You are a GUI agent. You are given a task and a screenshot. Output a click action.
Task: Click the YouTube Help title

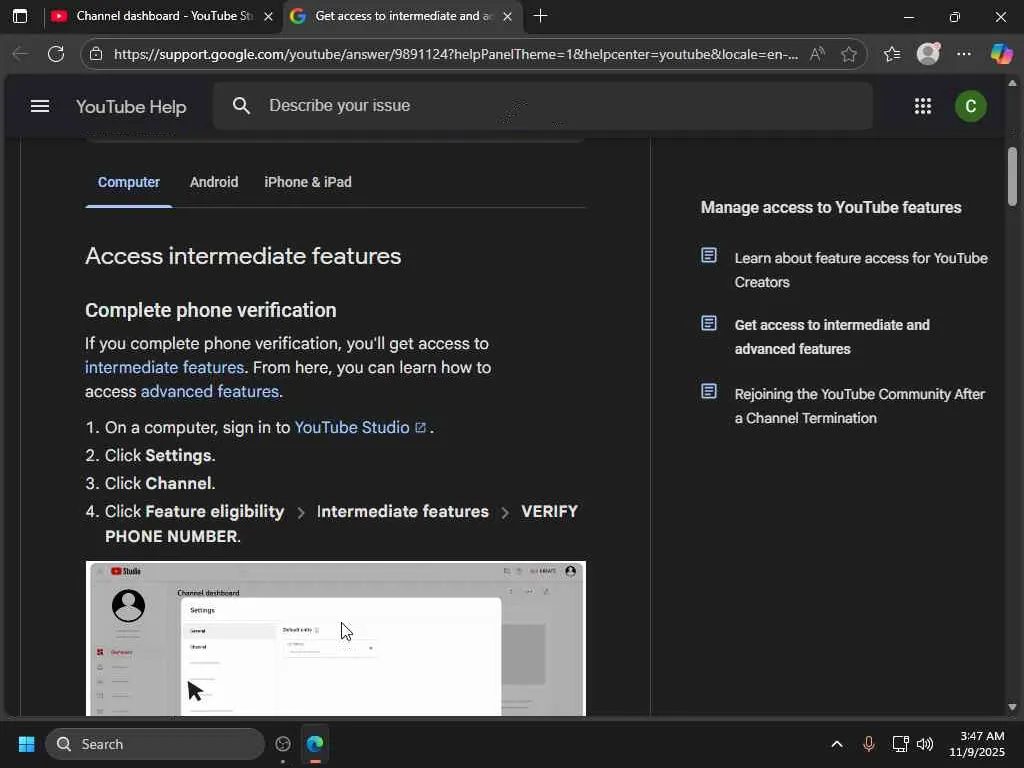point(131,106)
